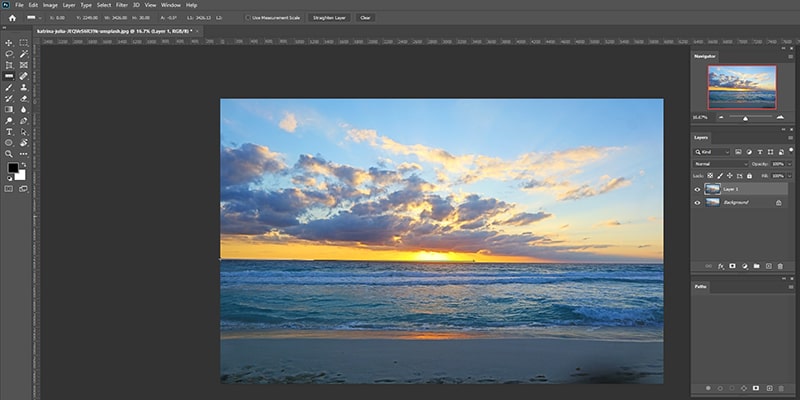Hide Layer 1 visibility eye
This screenshot has width=800, height=400.
(697, 189)
